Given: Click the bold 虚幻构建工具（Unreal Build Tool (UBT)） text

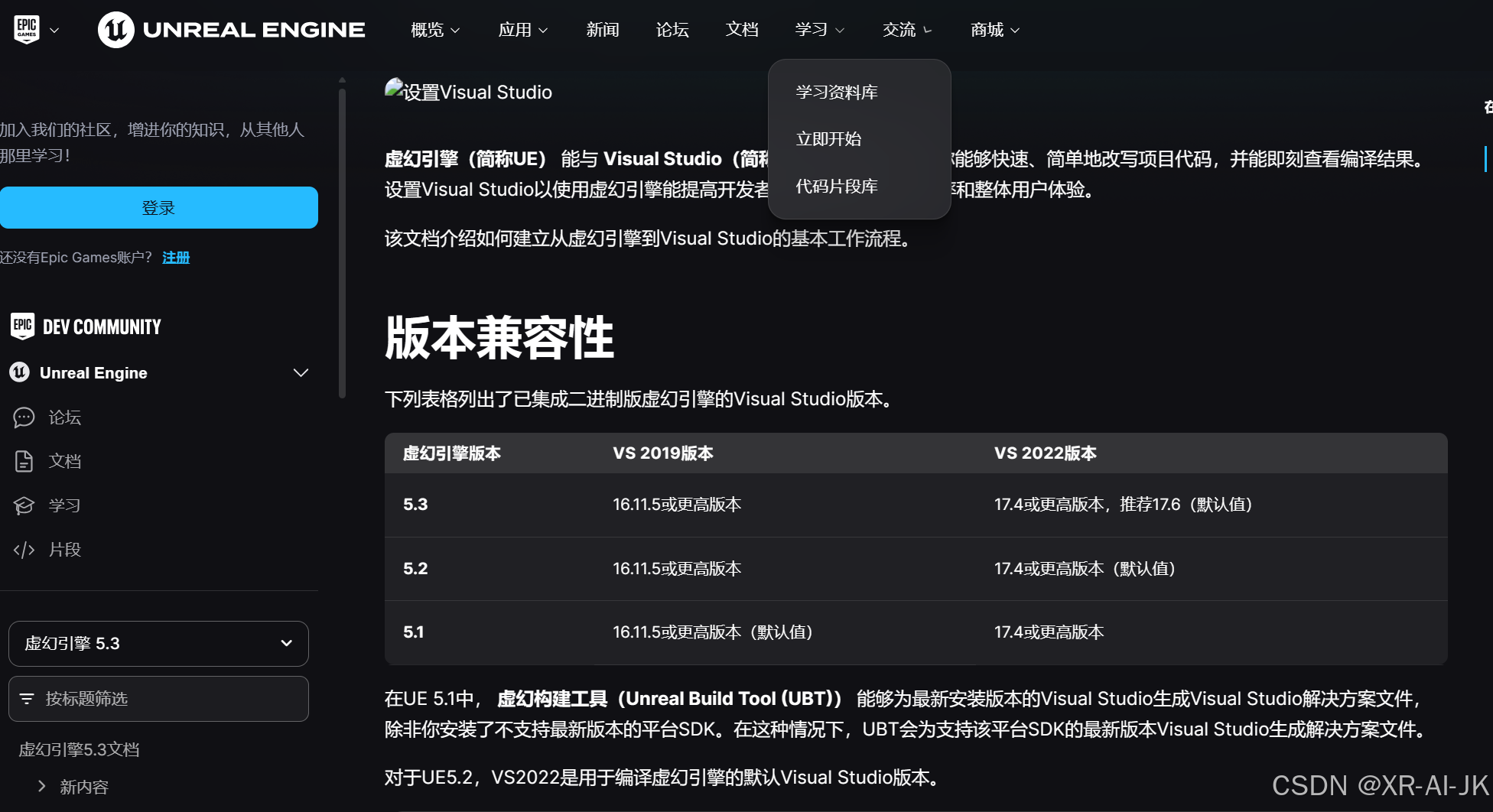Looking at the screenshot, I should pyautogui.click(x=671, y=699).
